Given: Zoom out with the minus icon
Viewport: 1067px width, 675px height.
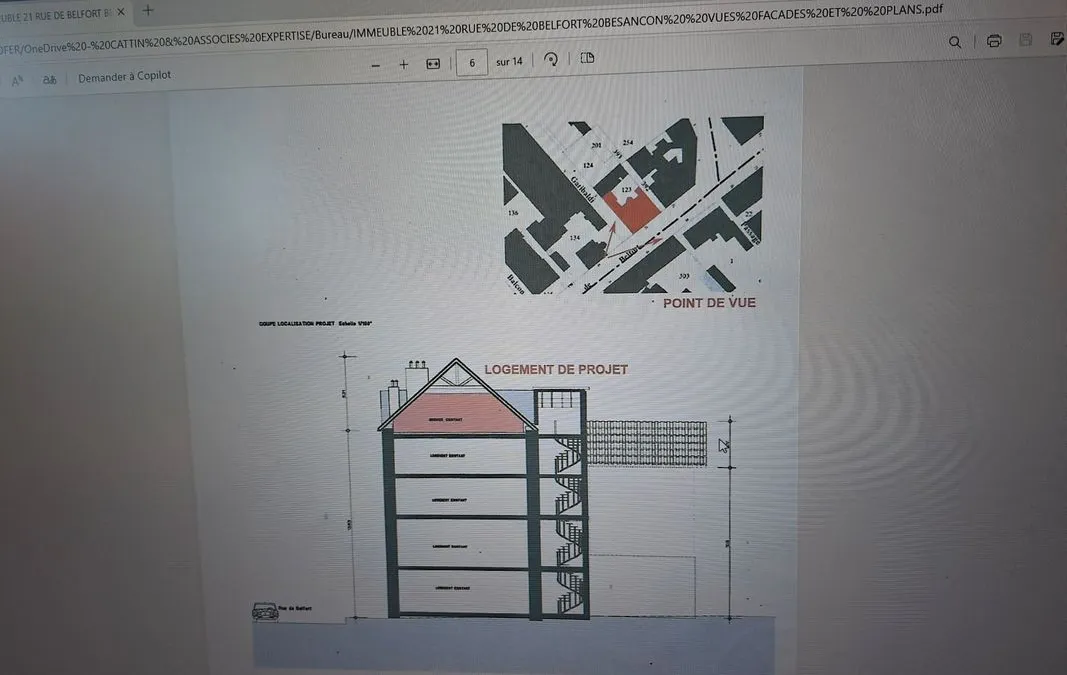Looking at the screenshot, I should tap(375, 65).
